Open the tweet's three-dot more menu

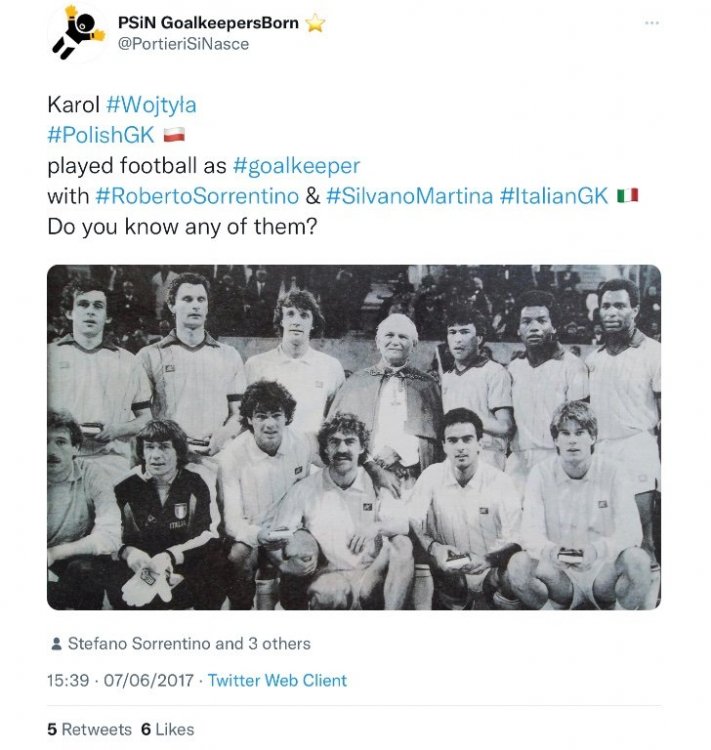tap(652, 22)
